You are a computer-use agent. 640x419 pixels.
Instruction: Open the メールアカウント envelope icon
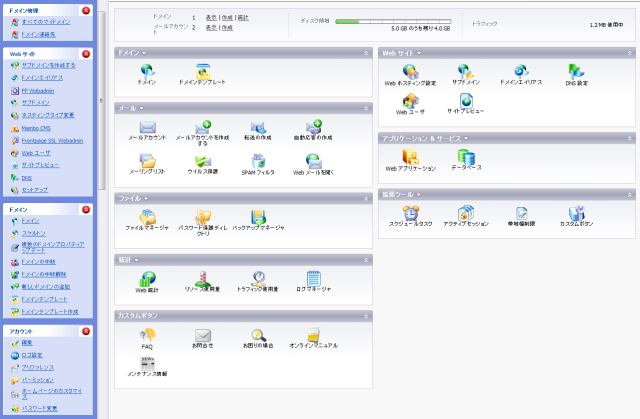coord(147,127)
